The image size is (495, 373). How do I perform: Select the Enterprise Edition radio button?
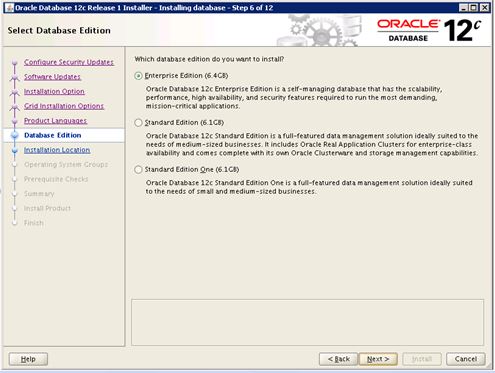click(138, 76)
